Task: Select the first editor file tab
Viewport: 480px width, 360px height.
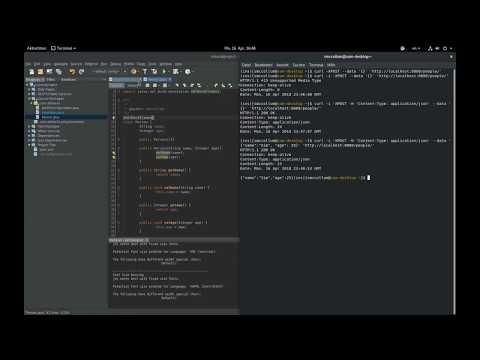Action: click(125, 80)
